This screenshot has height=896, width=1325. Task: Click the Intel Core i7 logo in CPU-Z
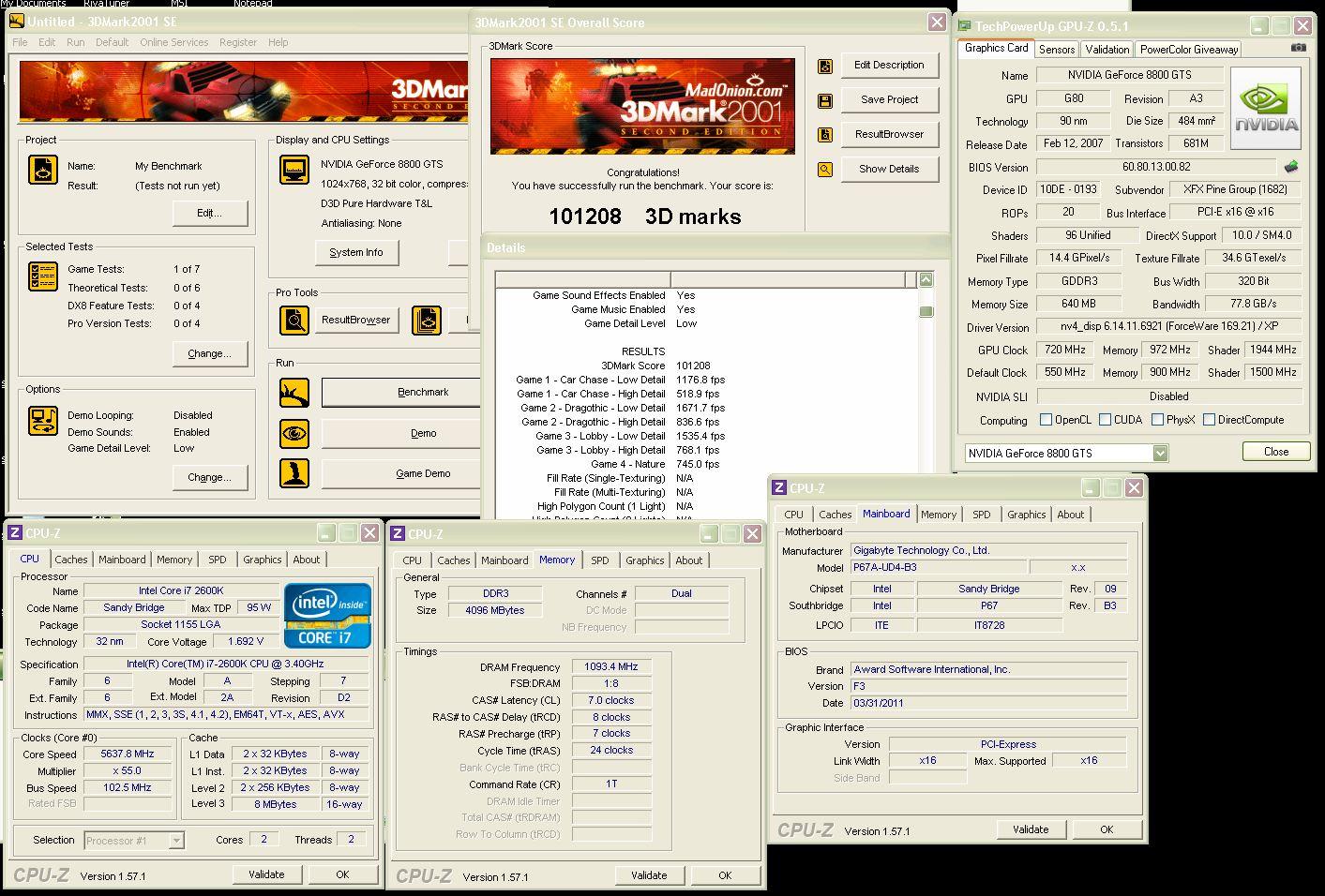pos(327,616)
